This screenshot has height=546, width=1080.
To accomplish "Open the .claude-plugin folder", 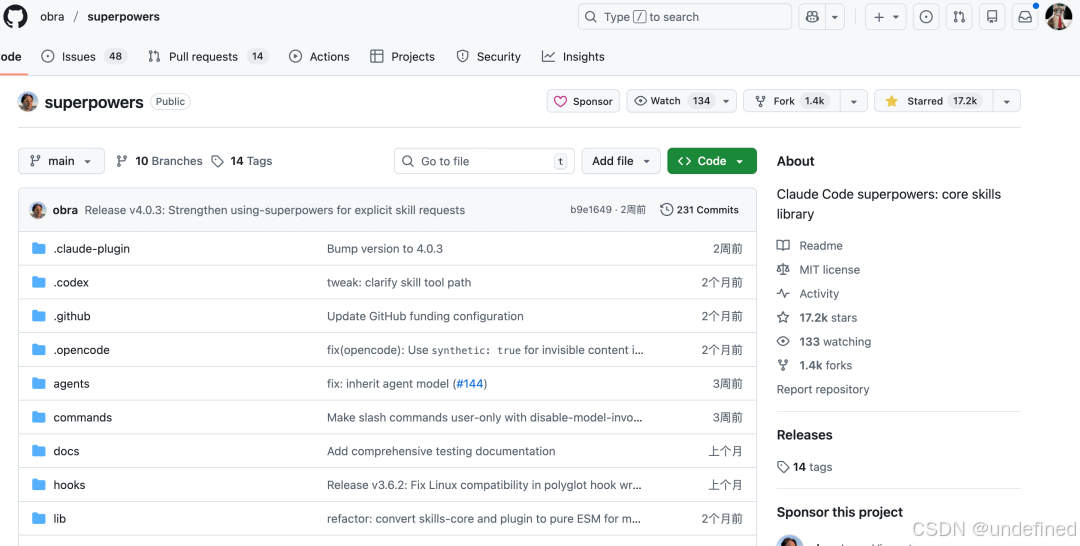I will pyautogui.click(x=92, y=249).
